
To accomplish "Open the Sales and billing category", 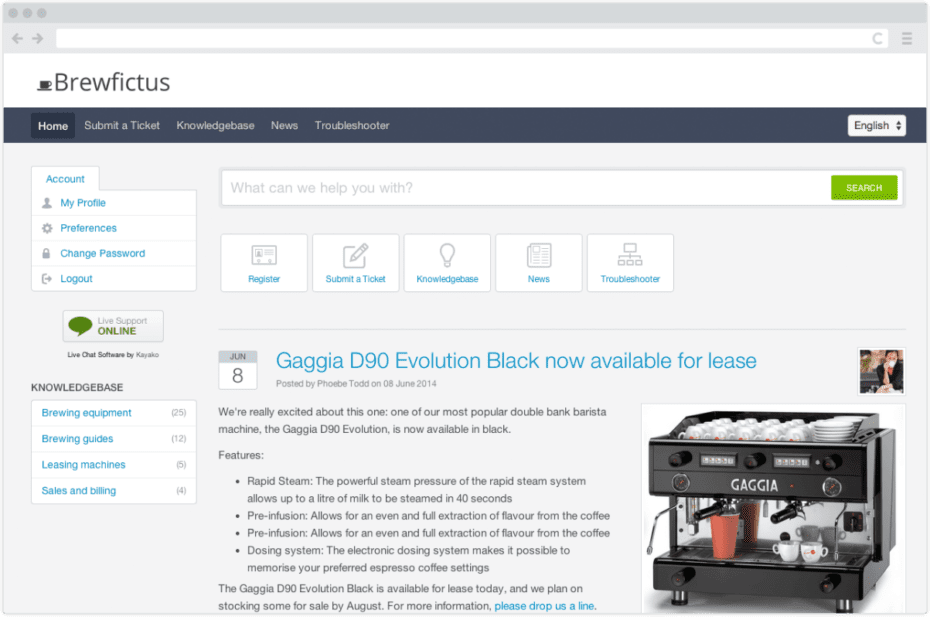I will 79,491.
